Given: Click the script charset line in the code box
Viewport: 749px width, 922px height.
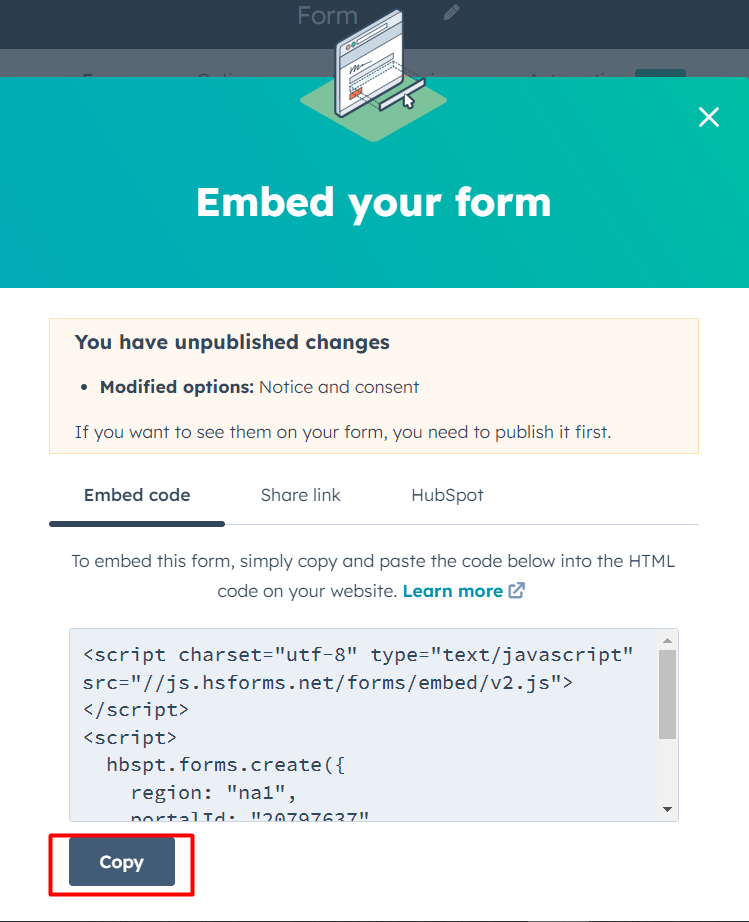Looking at the screenshot, I should click(358, 656).
